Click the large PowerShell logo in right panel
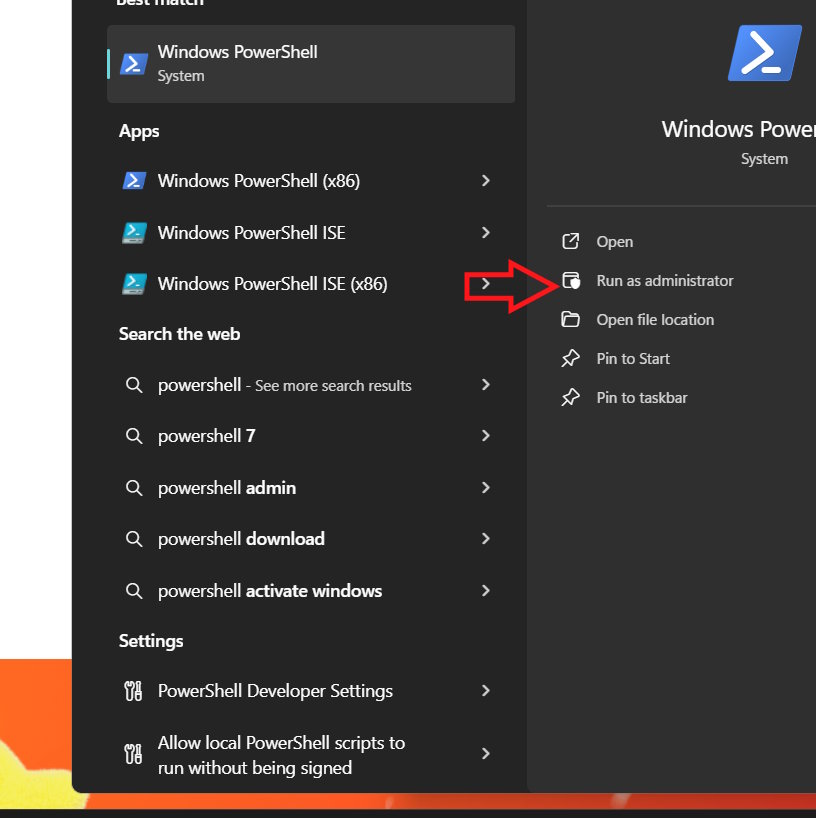This screenshot has height=818, width=816. (x=763, y=52)
